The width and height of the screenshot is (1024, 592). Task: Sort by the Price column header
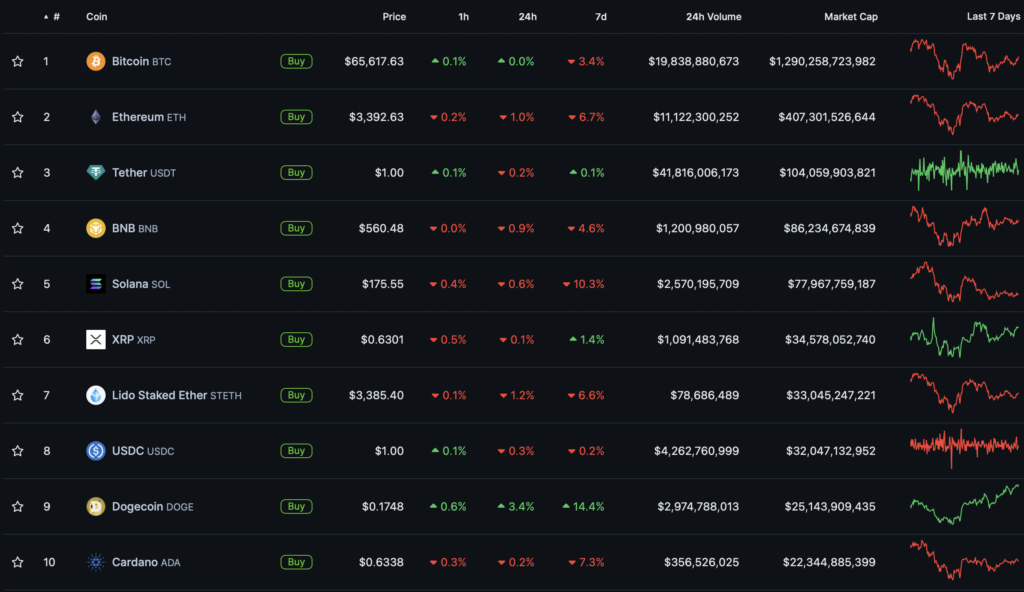pos(394,17)
